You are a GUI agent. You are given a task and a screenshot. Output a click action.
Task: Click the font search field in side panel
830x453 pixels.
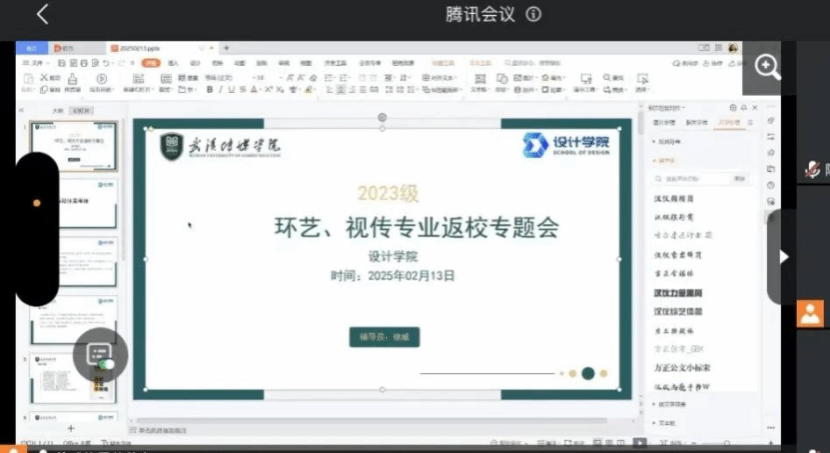point(693,179)
